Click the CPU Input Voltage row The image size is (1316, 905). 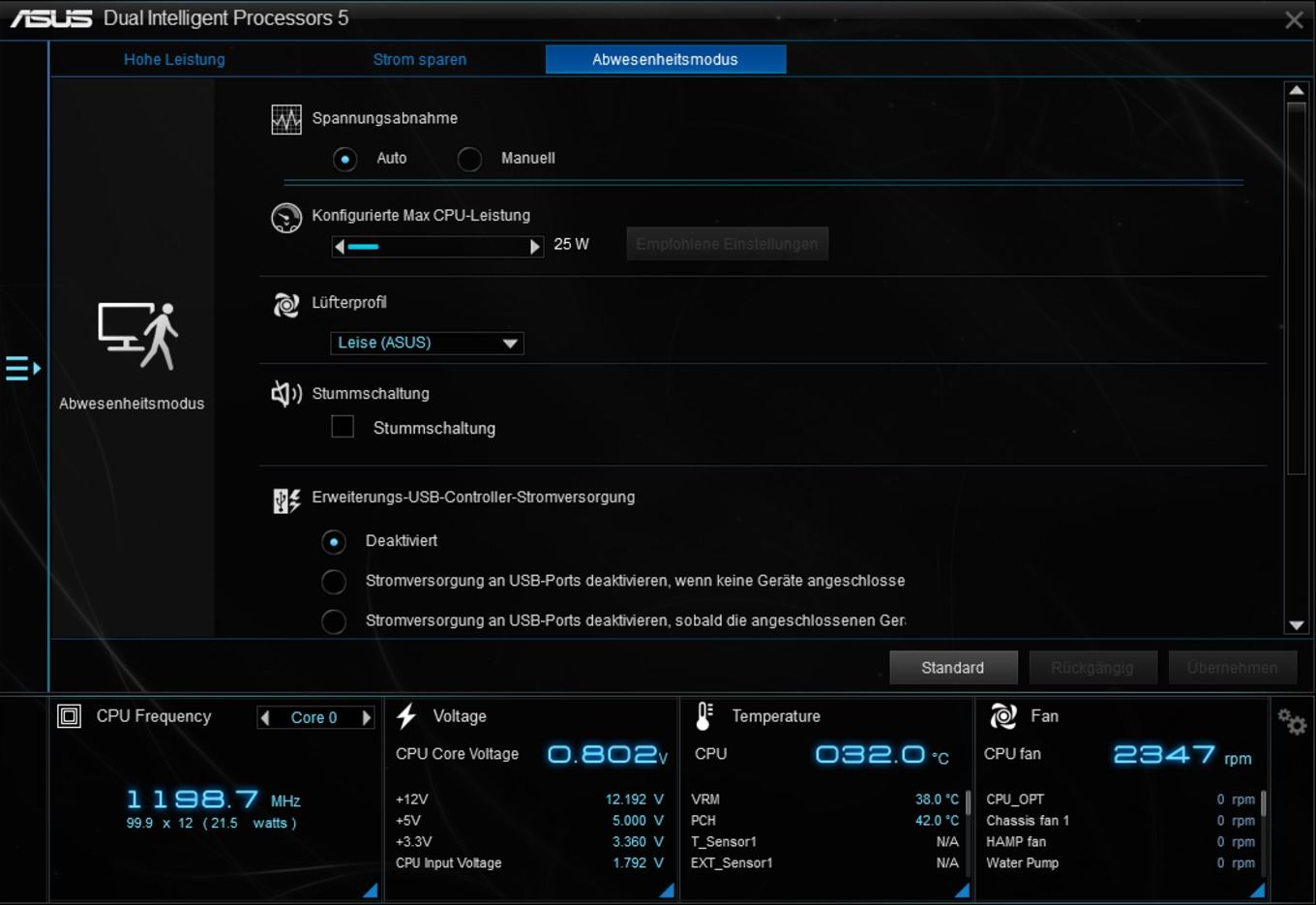[x=529, y=863]
